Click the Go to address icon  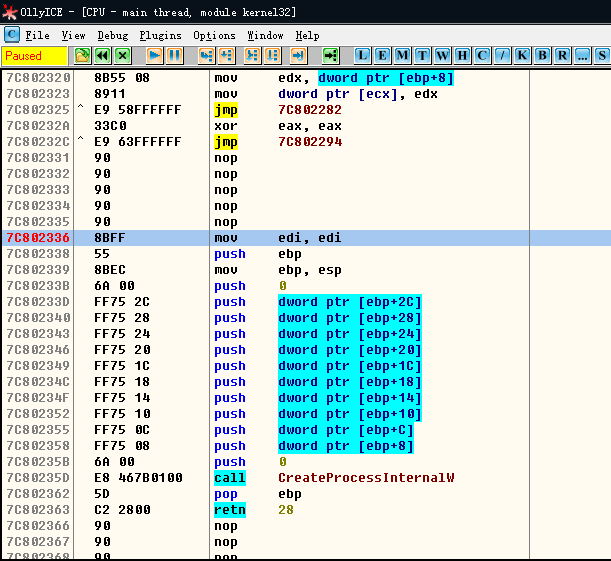point(330,55)
